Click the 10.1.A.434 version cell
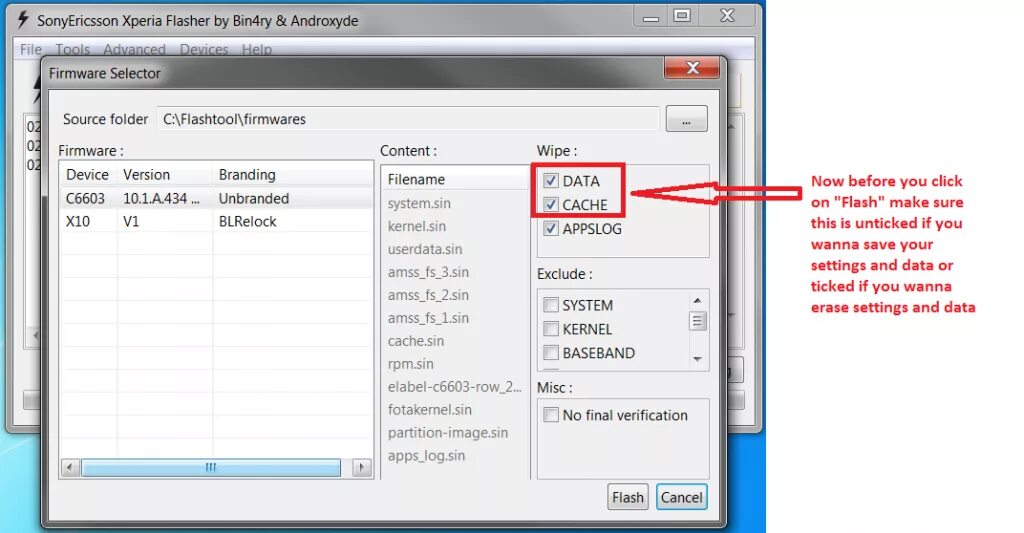Screen dimensions: 1024x533 (x=161, y=199)
